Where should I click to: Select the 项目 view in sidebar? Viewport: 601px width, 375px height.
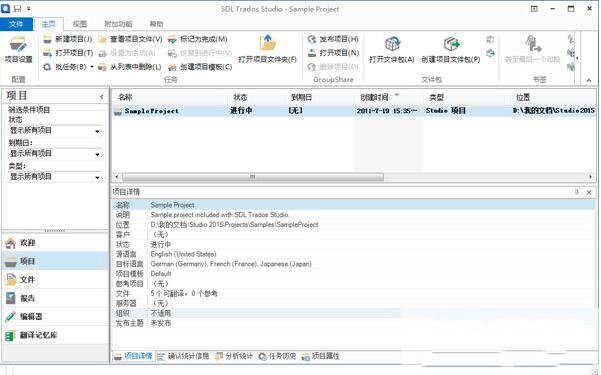tap(55, 261)
